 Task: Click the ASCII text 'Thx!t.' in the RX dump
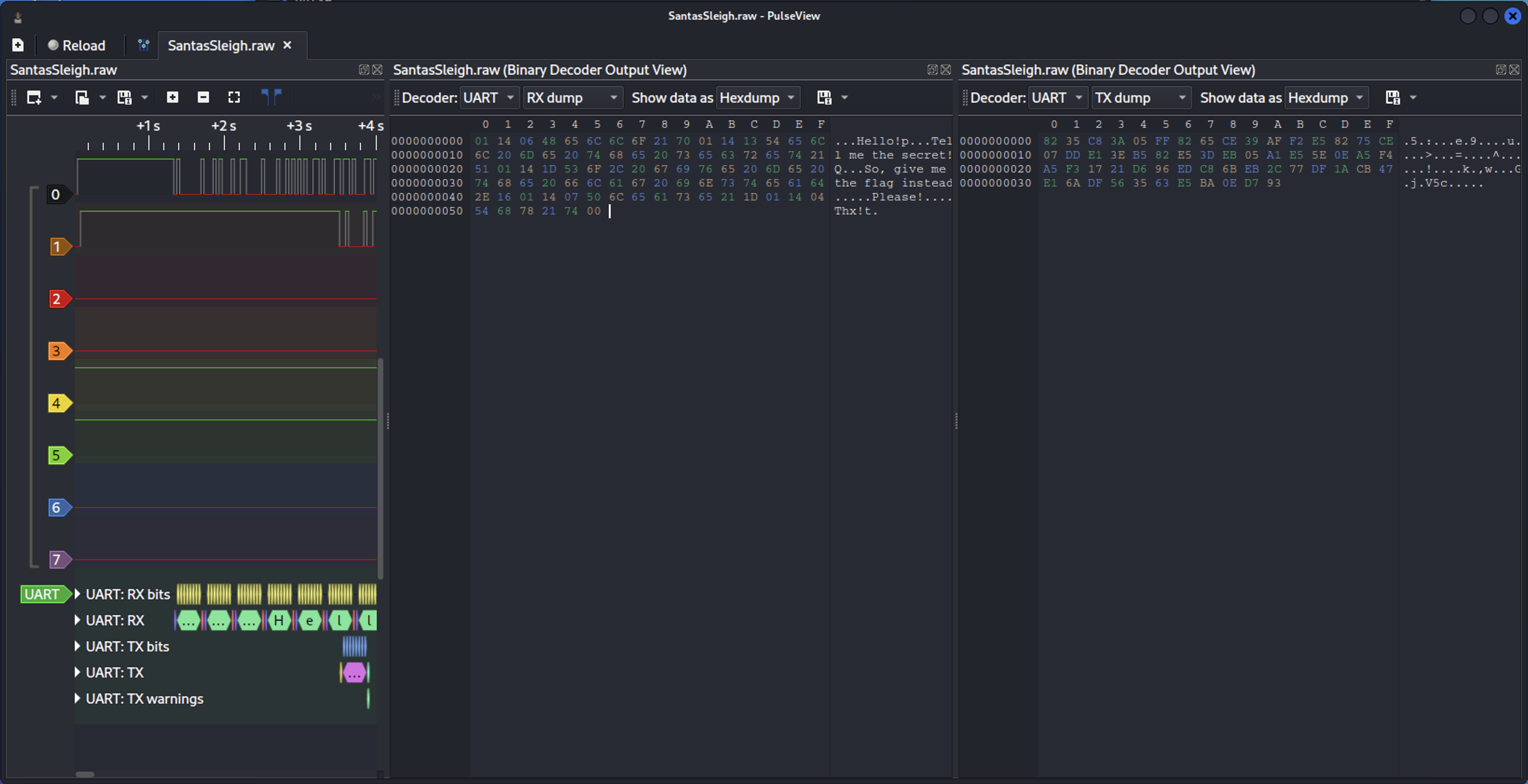tap(855, 211)
